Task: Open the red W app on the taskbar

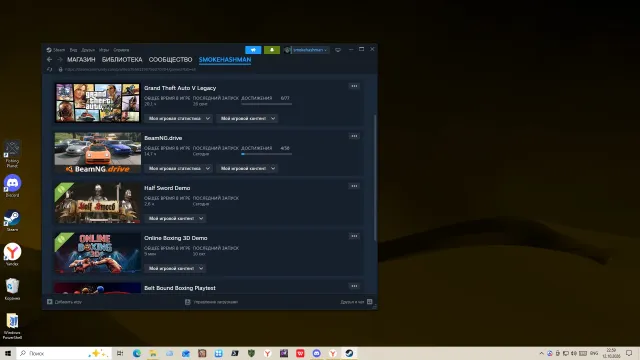Action: tap(300, 353)
